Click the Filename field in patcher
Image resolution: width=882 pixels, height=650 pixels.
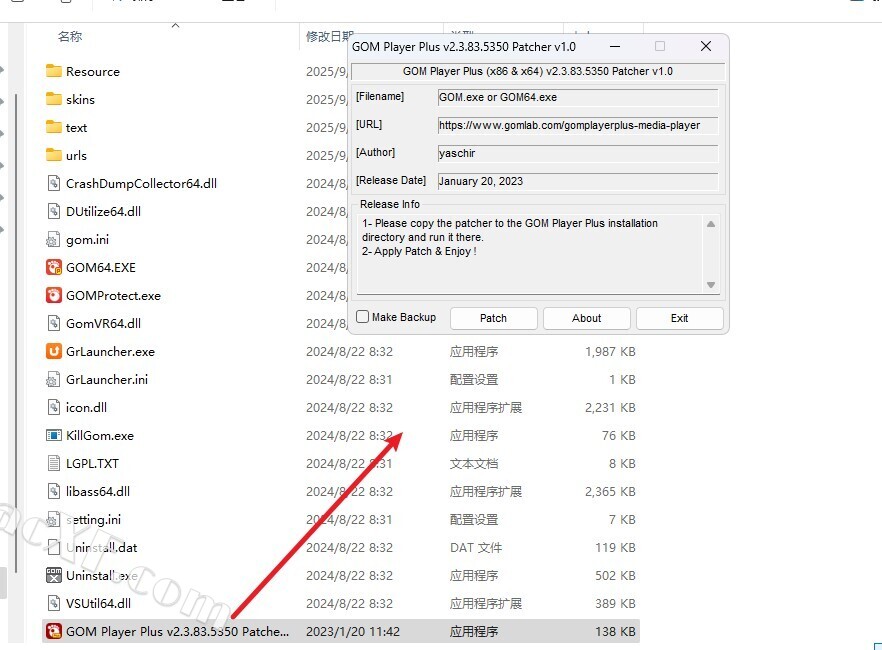[578, 97]
